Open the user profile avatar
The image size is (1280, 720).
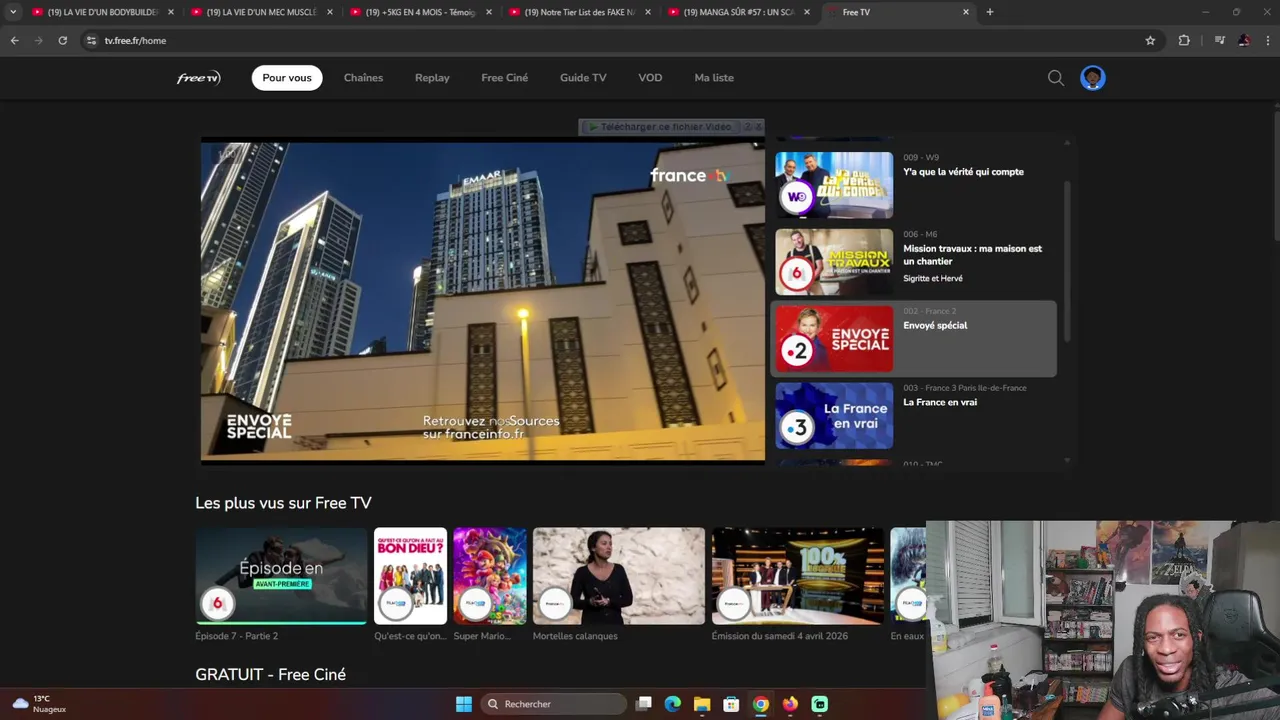point(1093,78)
